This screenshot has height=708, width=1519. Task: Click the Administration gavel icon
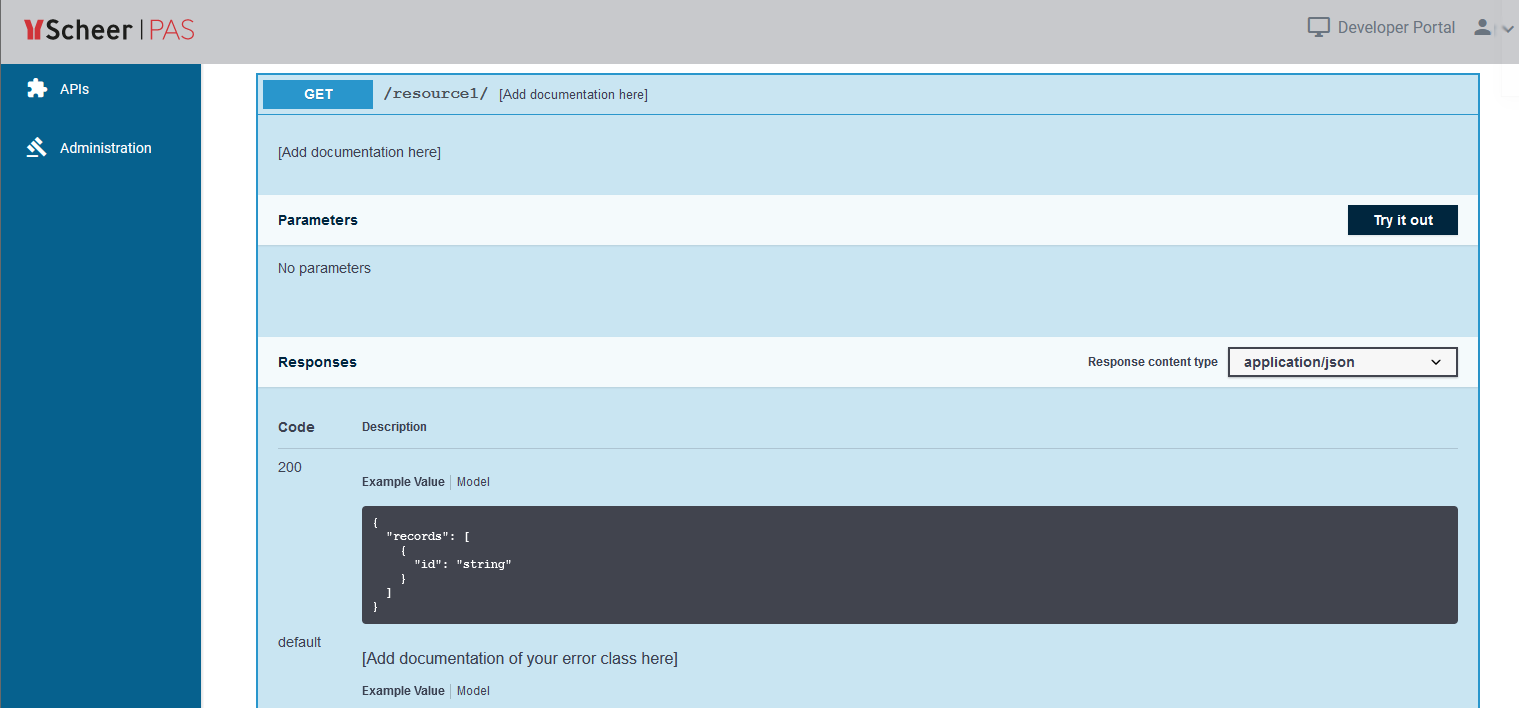pyautogui.click(x=37, y=148)
